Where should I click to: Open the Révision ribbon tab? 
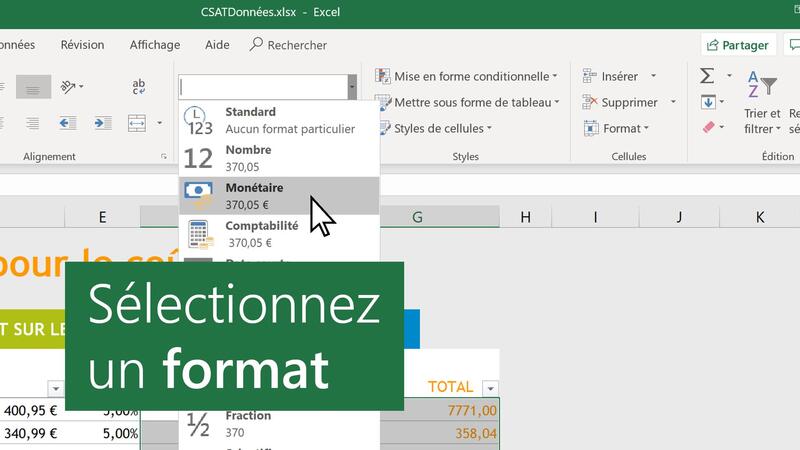click(82, 45)
